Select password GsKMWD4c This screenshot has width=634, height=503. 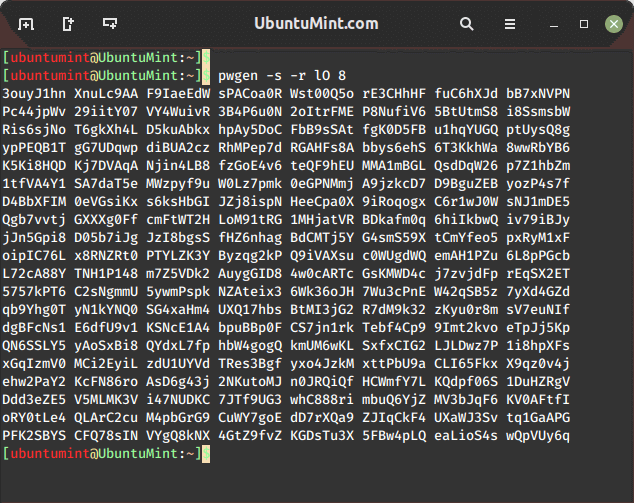tap(394, 274)
